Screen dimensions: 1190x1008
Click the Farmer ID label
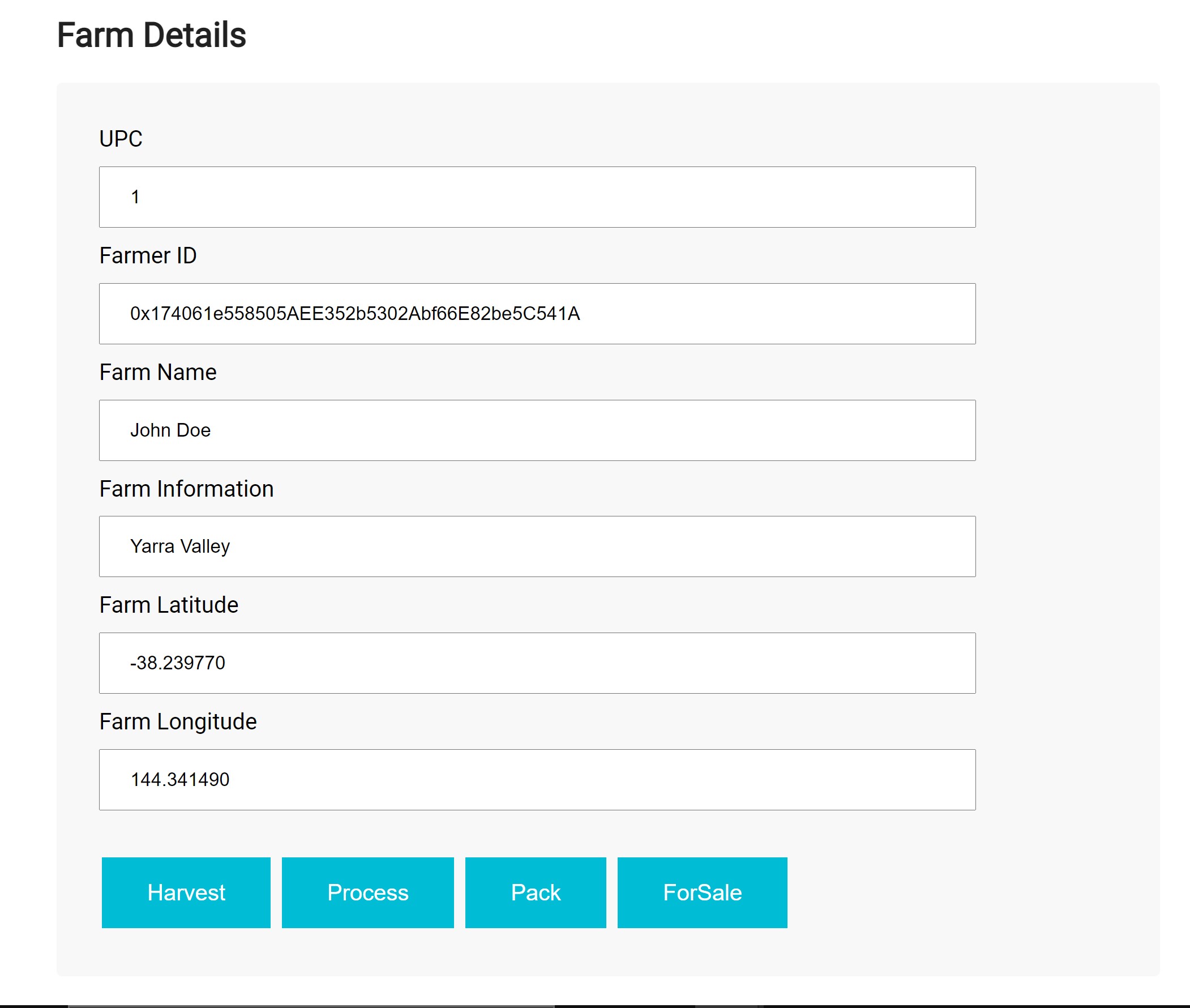tap(148, 255)
